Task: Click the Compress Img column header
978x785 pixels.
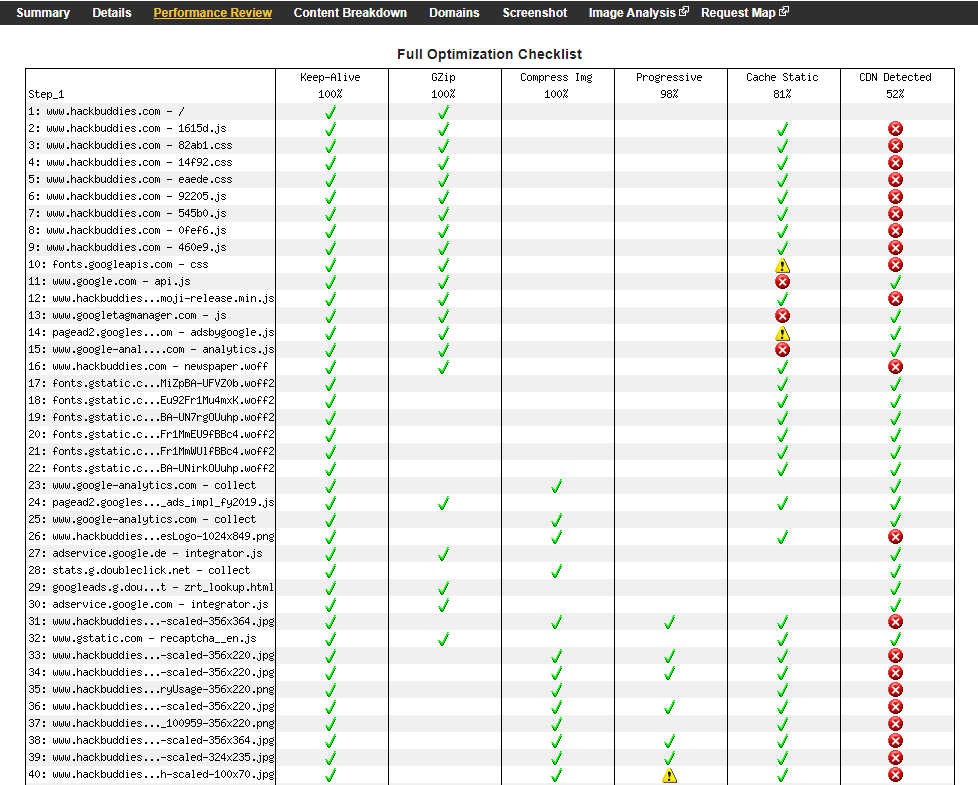Action: [x=556, y=77]
